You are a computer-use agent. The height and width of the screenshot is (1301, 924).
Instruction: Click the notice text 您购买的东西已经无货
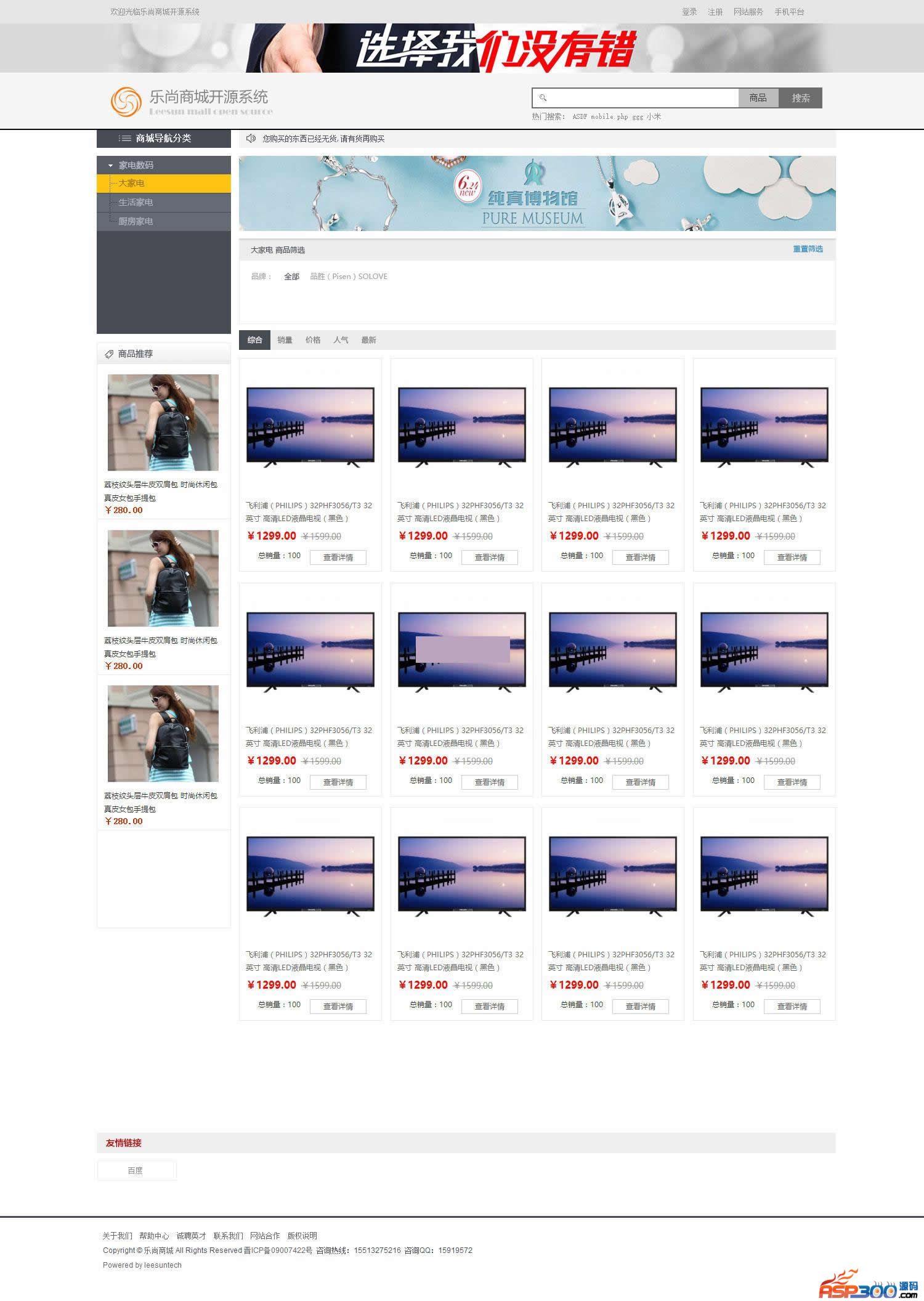[323, 139]
